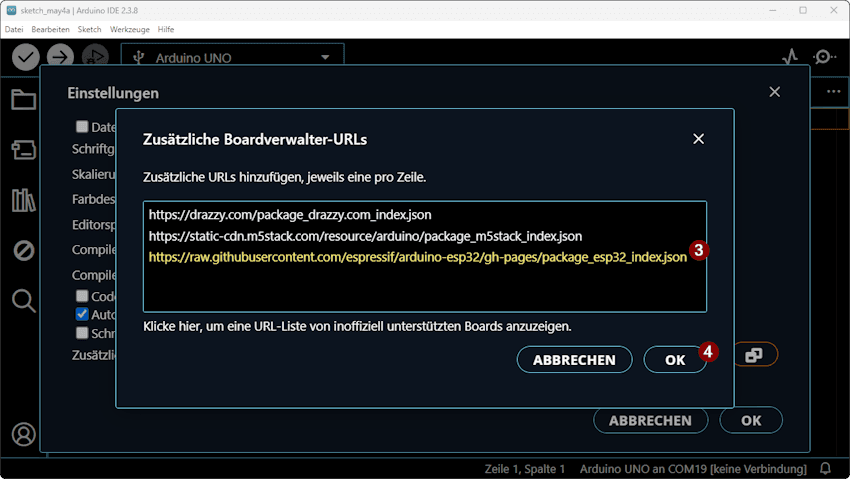Viewport: 850px width, 479px height.
Task: Open the Debug sidebar icon
Action: tap(24, 250)
